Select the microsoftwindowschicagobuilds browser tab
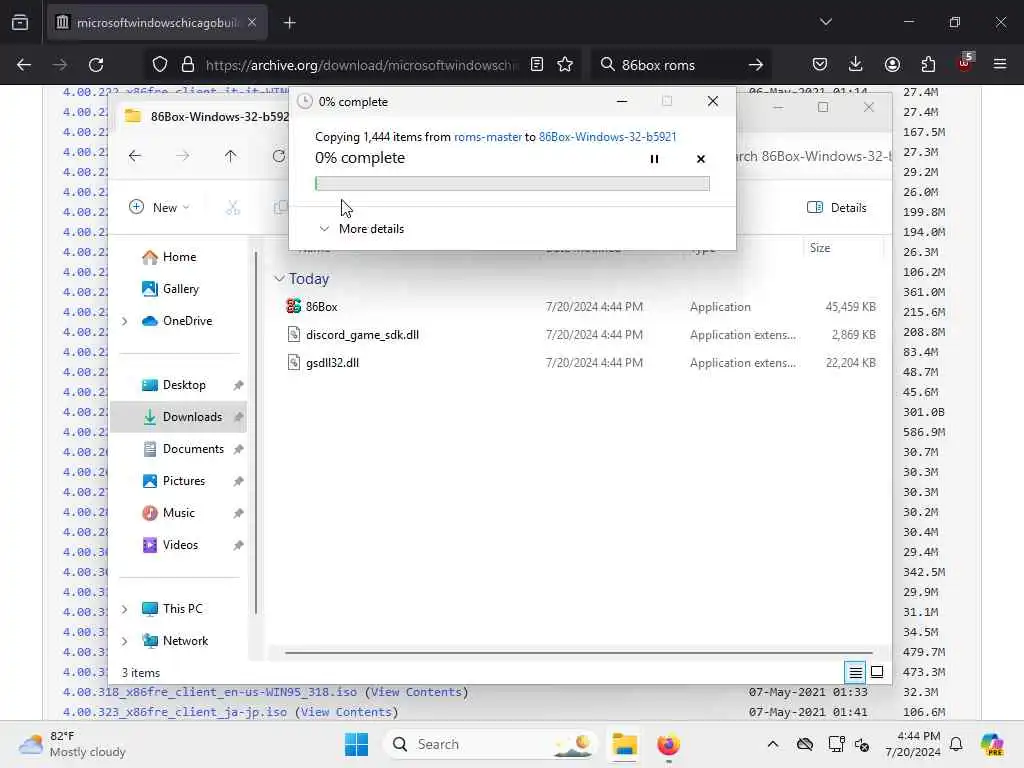Viewport: 1024px width, 768px height. (157, 23)
